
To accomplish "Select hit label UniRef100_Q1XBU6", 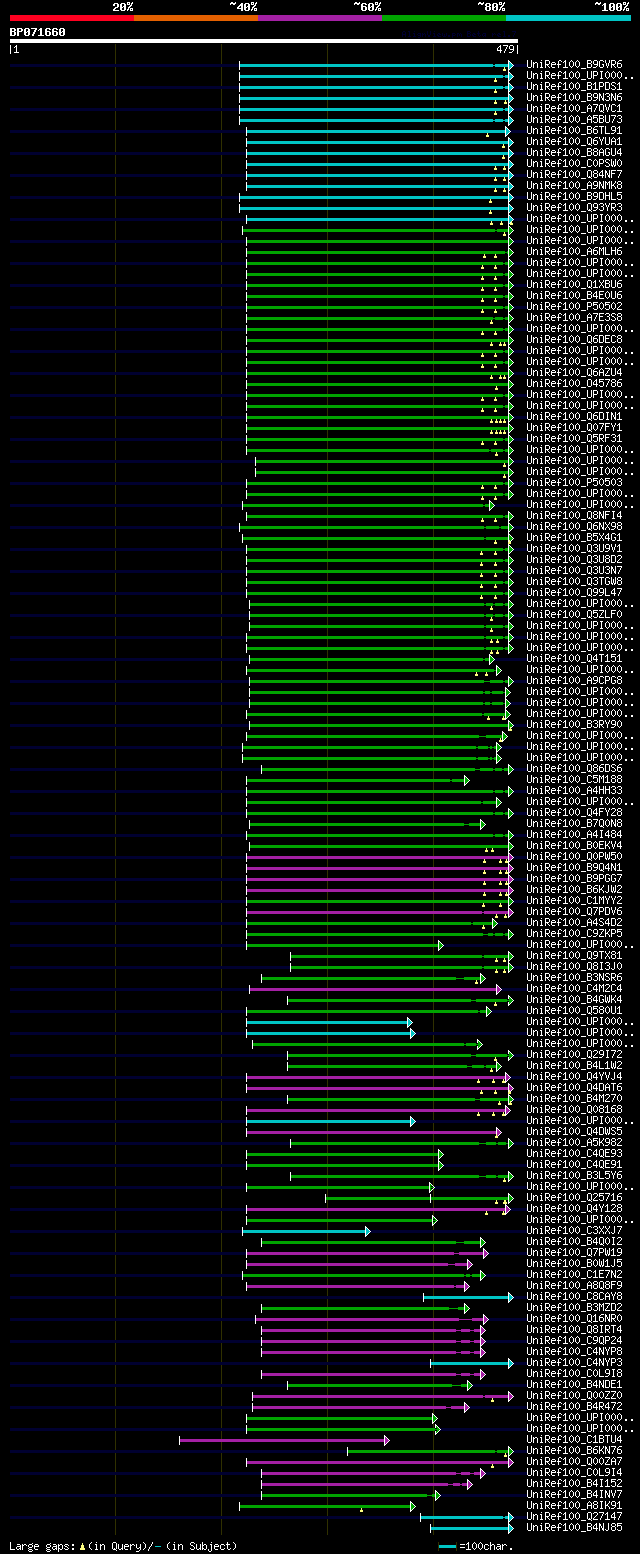I will 574,284.
